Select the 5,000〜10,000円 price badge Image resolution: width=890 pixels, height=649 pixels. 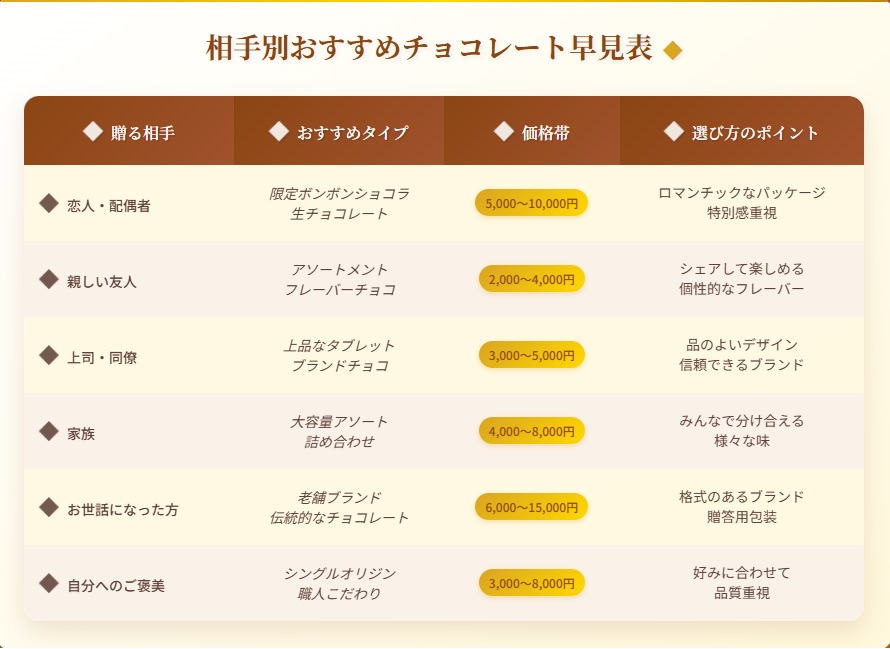click(531, 203)
